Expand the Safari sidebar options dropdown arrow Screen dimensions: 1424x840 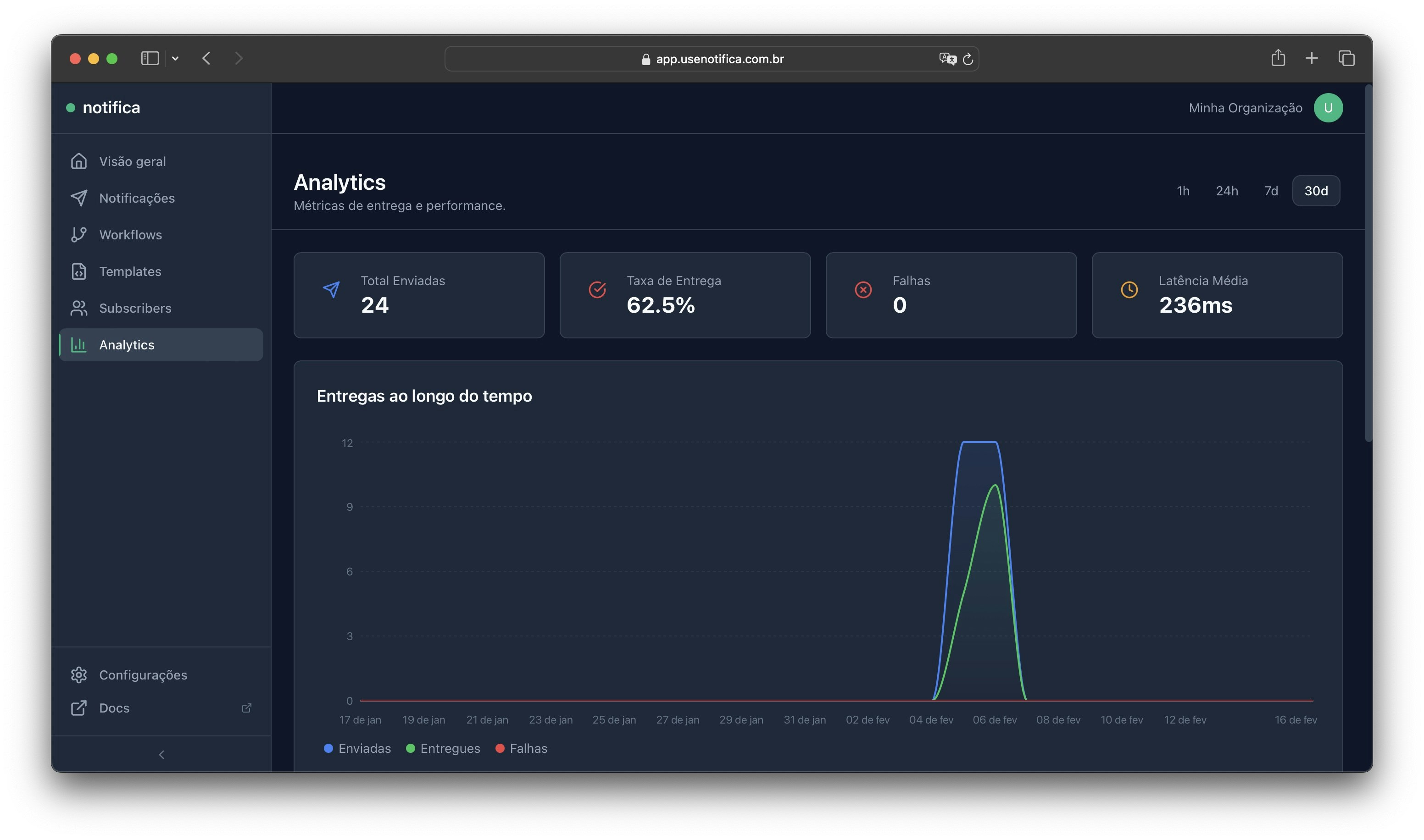(176, 58)
